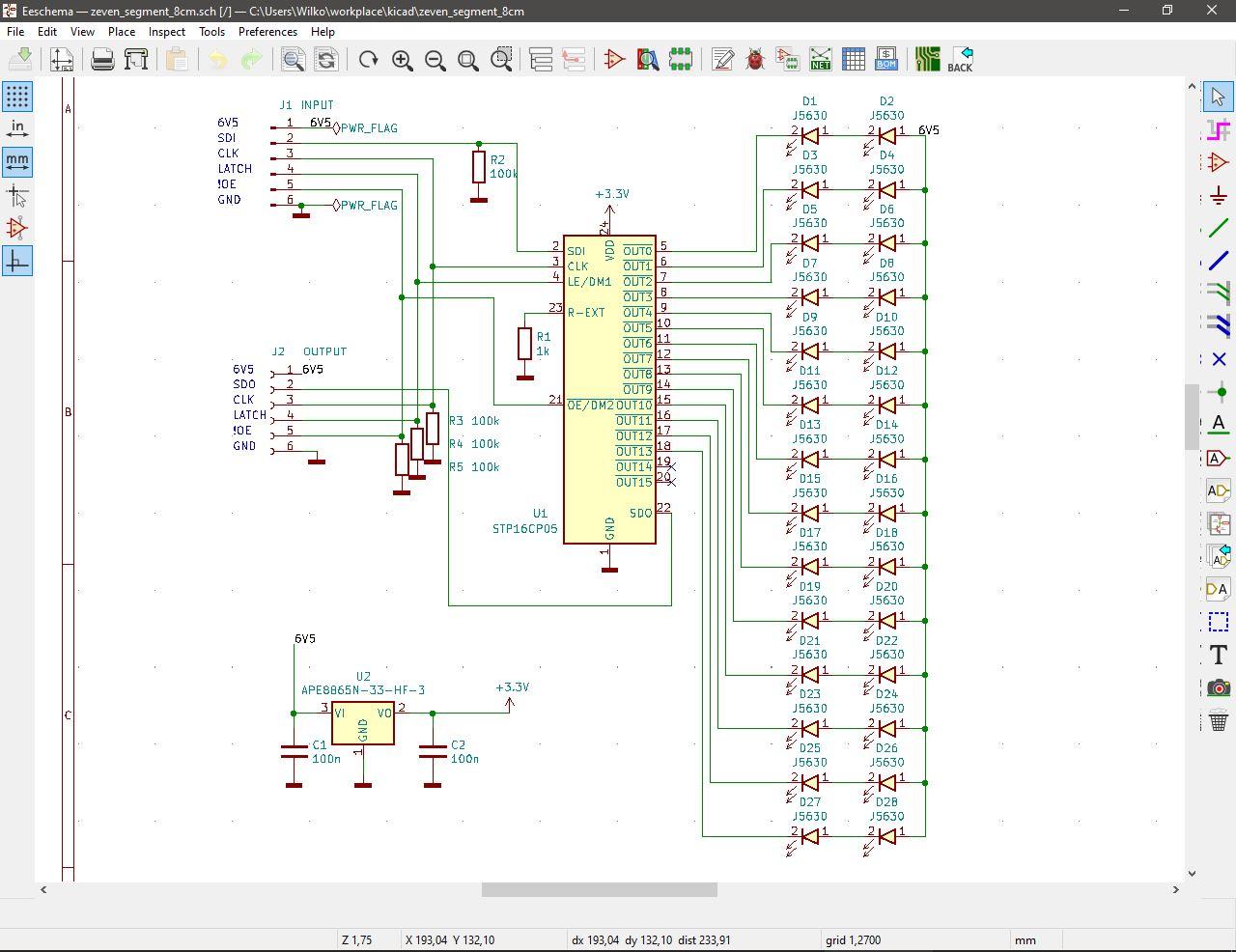Activate Zoom to selection tool

point(501,60)
